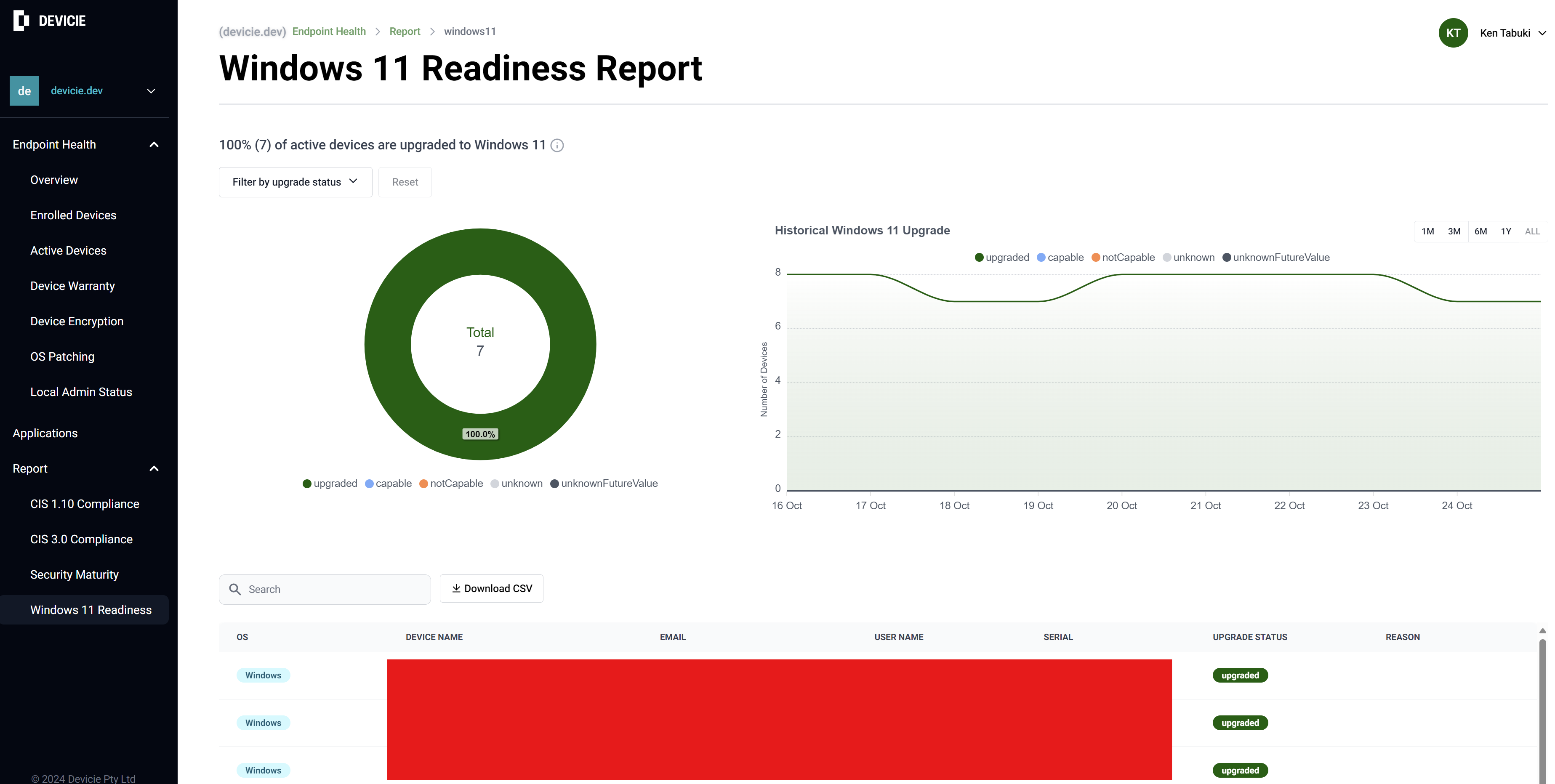Select the ALL time range
This screenshot has height=784, width=1555.
[x=1532, y=232]
